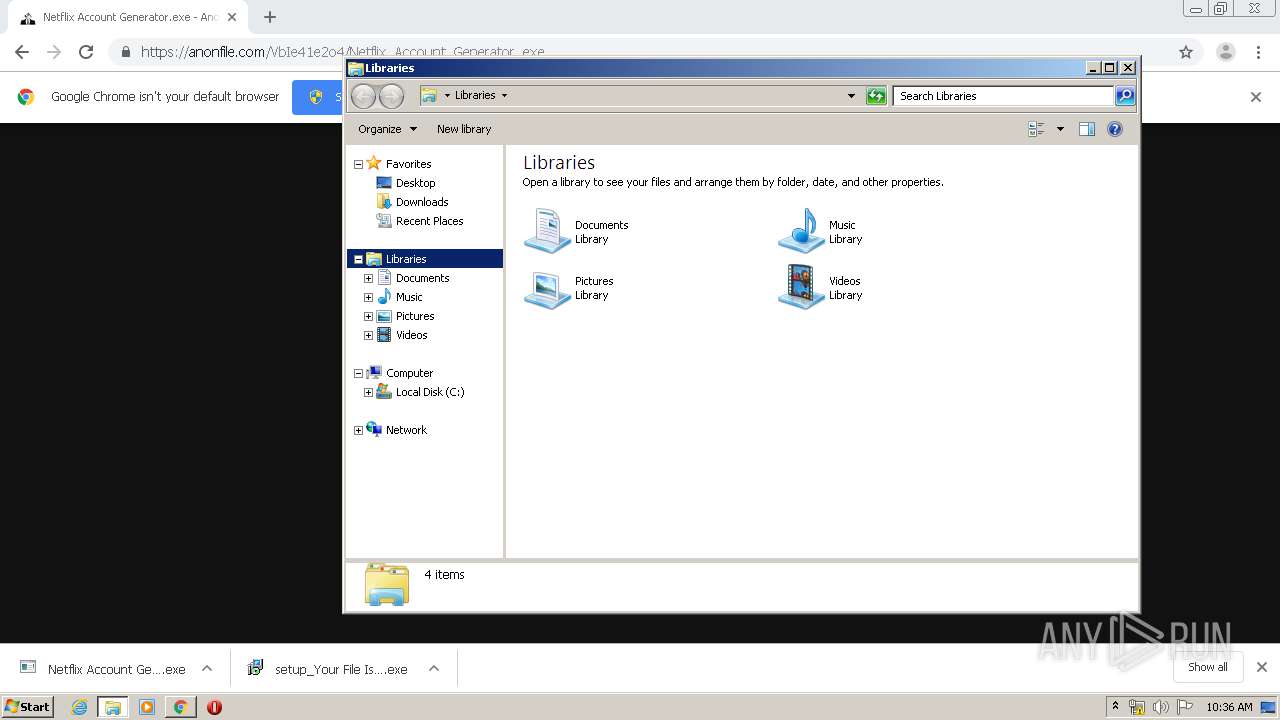Click Chrome reload page icon
Screen dimensions: 1280x720
pyautogui.click(x=86, y=52)
